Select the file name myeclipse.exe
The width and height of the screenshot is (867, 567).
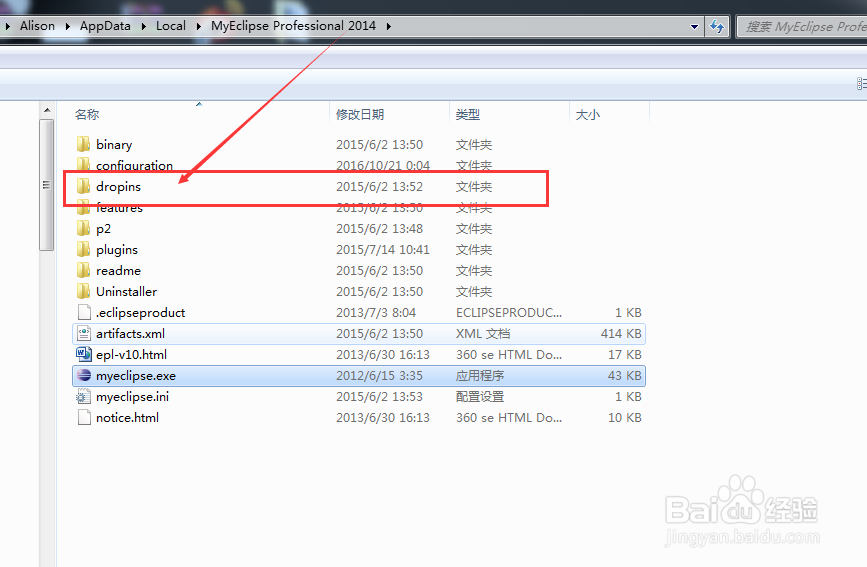click(136, 376)
